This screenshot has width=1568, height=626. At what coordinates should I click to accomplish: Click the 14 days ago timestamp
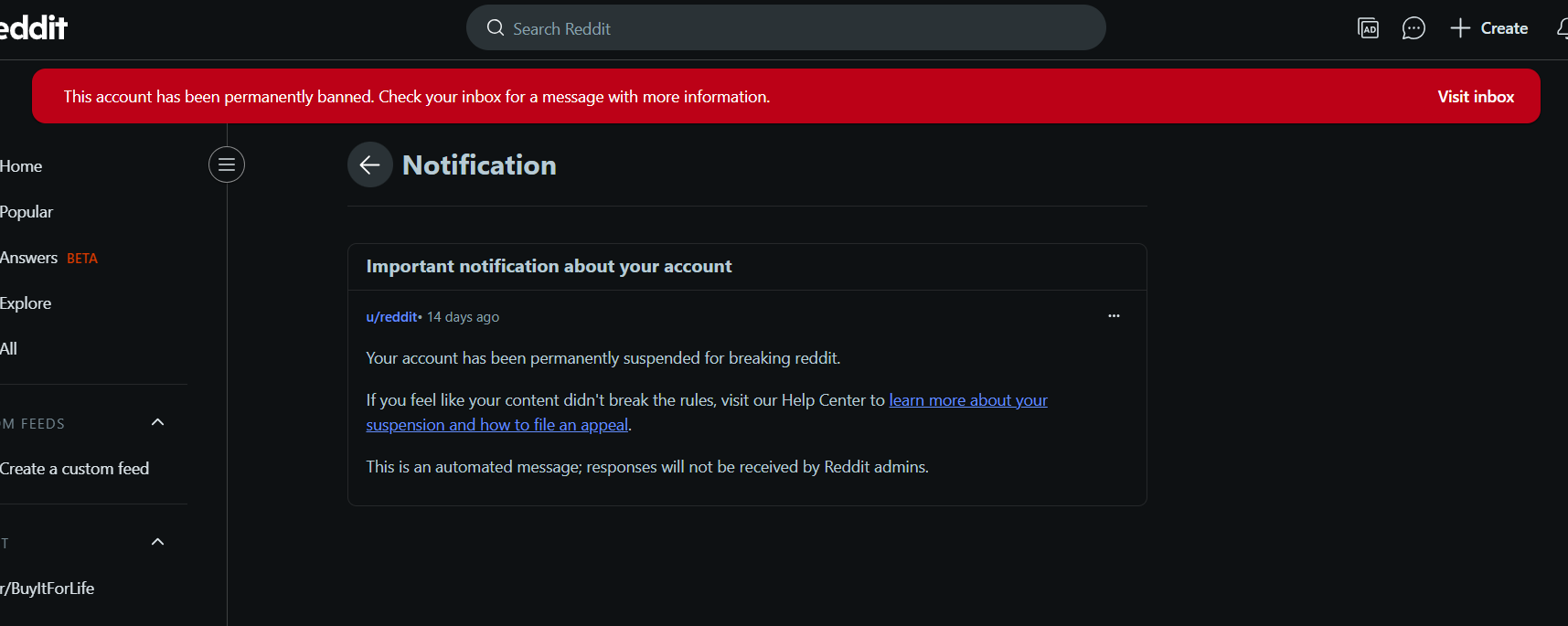463,317
